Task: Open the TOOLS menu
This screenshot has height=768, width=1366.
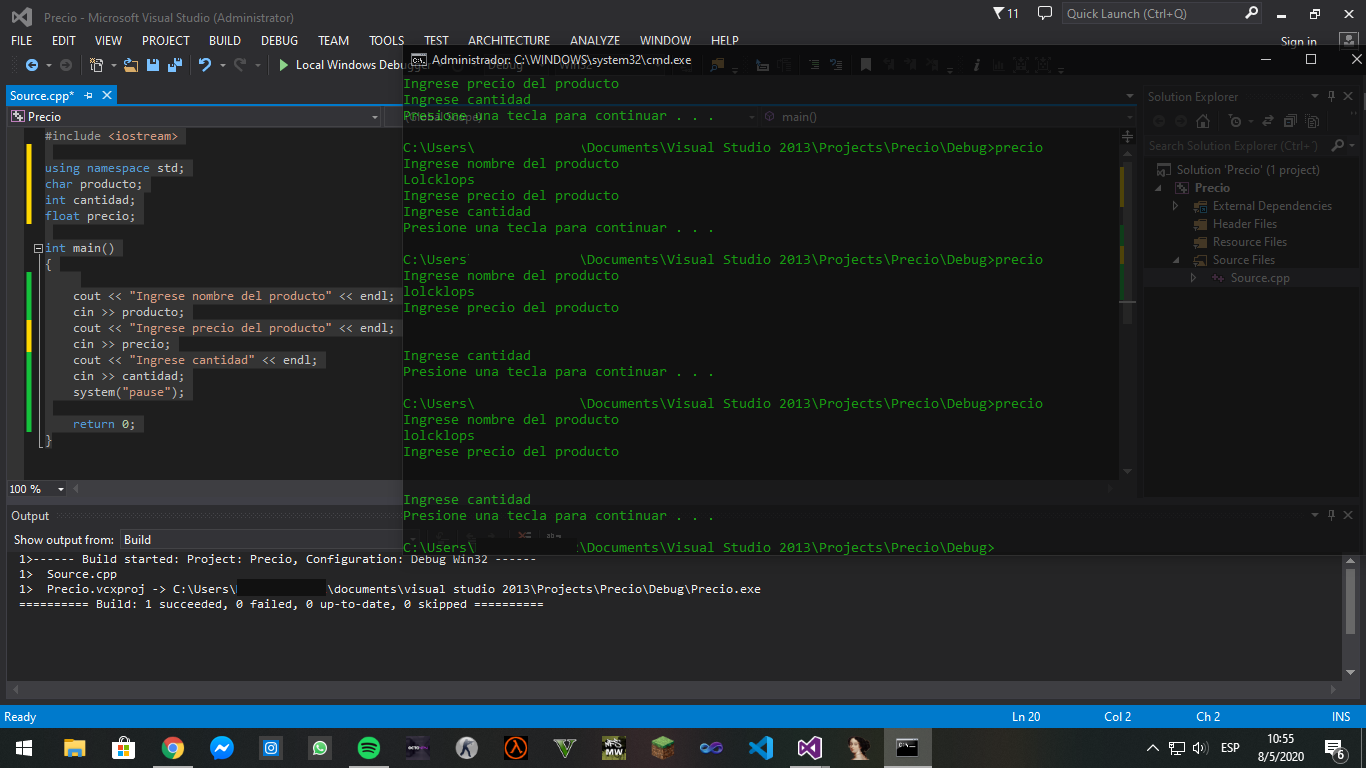Action: click(387, 41)
